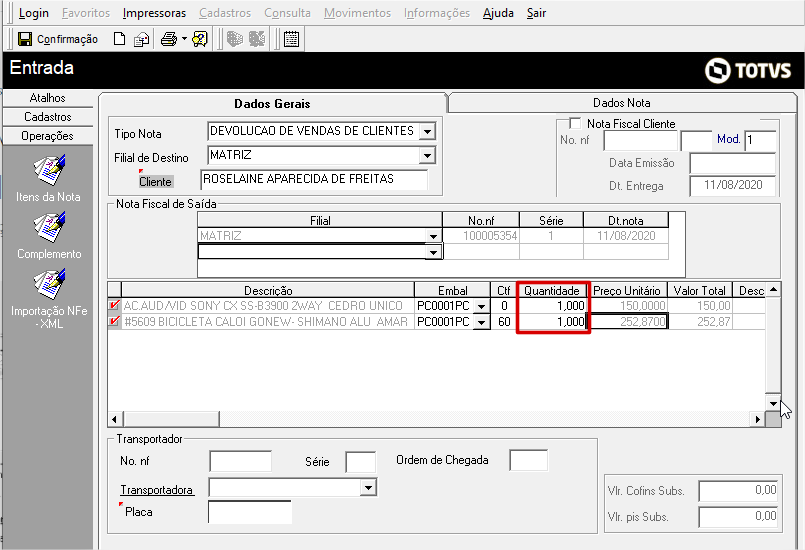Click the horizontal scrollbar right arrow

click(758, 419)
